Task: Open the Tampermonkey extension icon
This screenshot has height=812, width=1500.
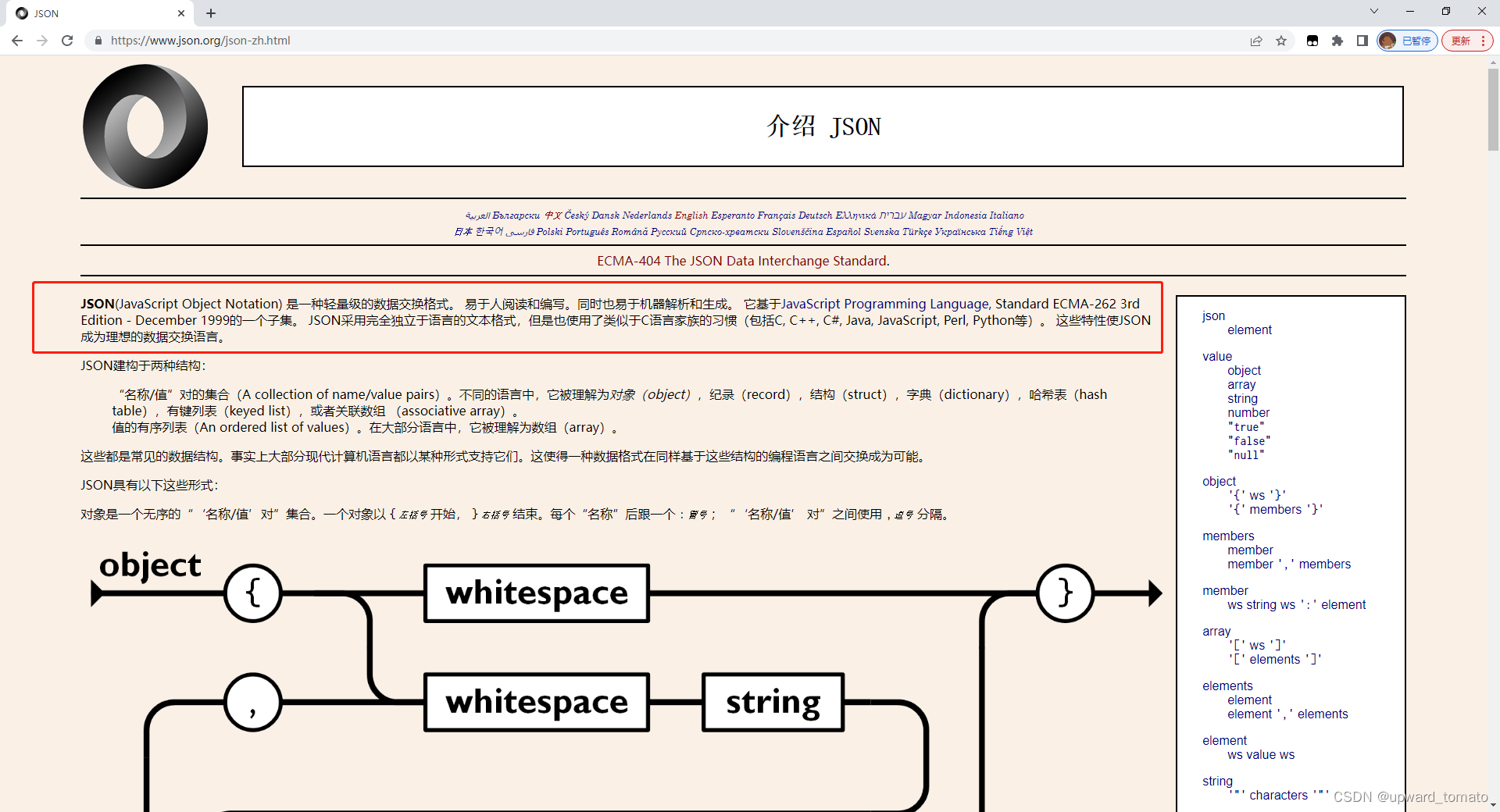Action: (1312, 41)
